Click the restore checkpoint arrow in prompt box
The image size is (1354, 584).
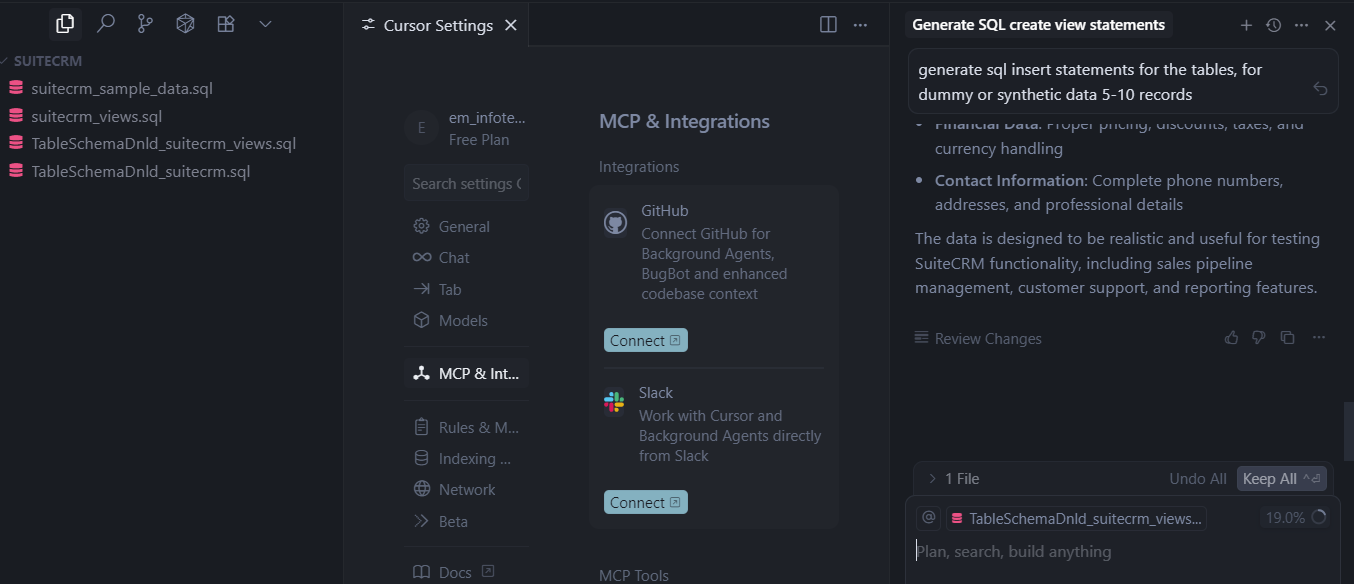click(1320, 88)
